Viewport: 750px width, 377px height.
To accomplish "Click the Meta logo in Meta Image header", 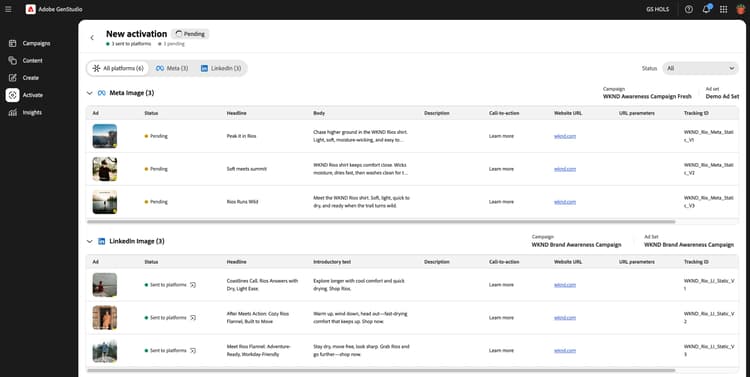I will pos(101,93).
